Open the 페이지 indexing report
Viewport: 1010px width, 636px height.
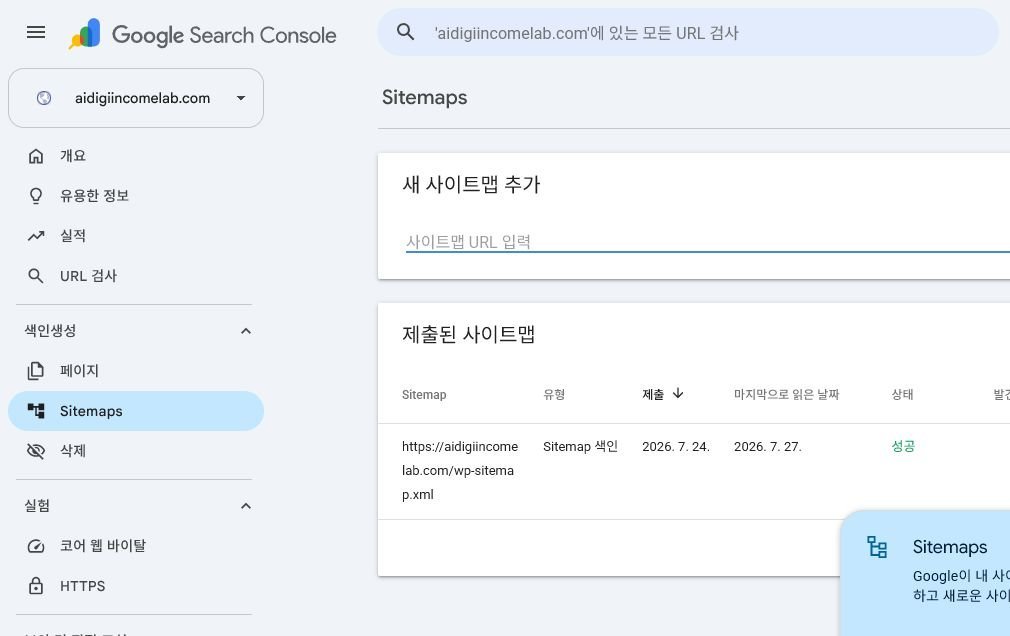pyautogui.click(x=136, y=371)
